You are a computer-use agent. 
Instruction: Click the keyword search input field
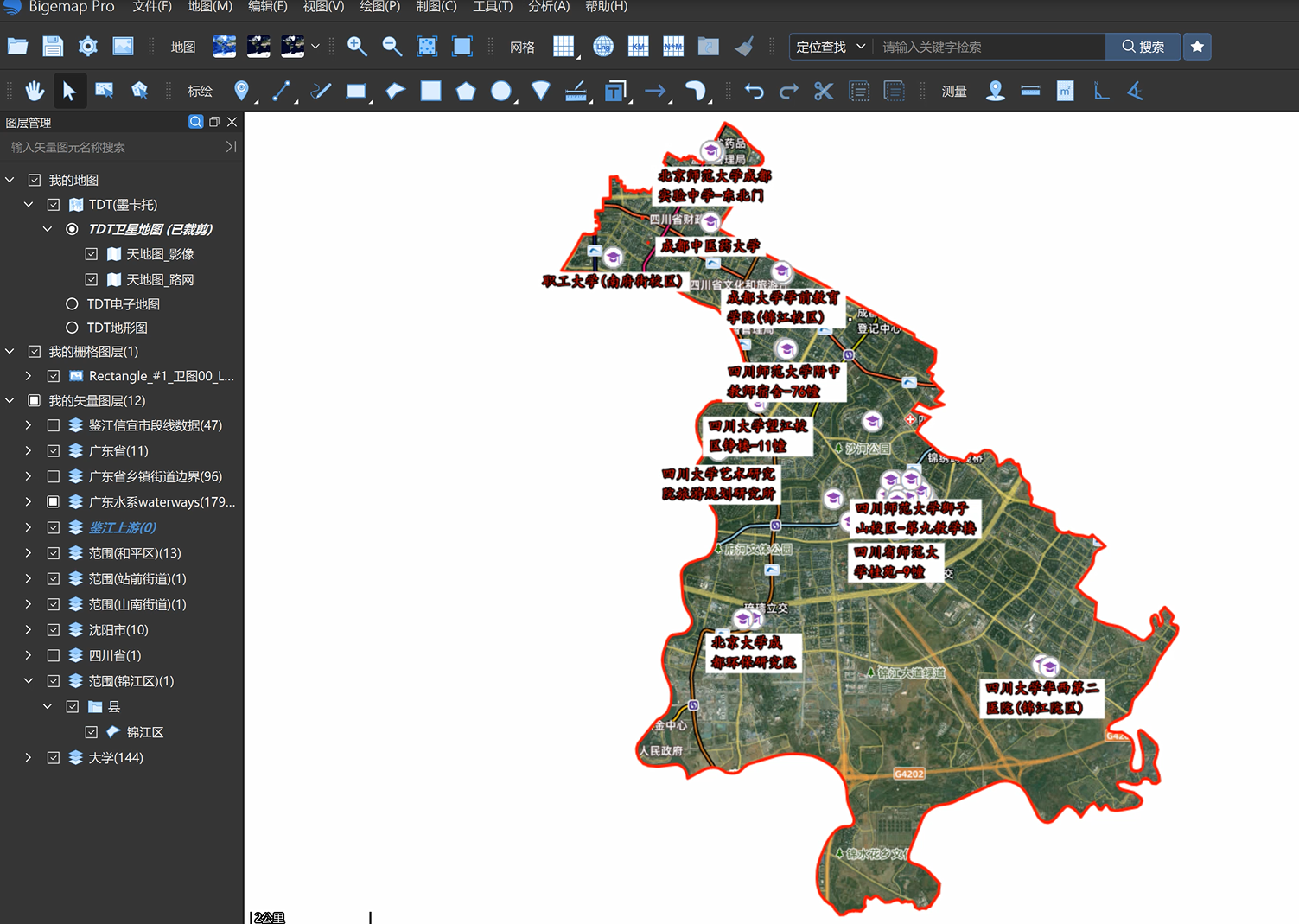pos(989,47)
